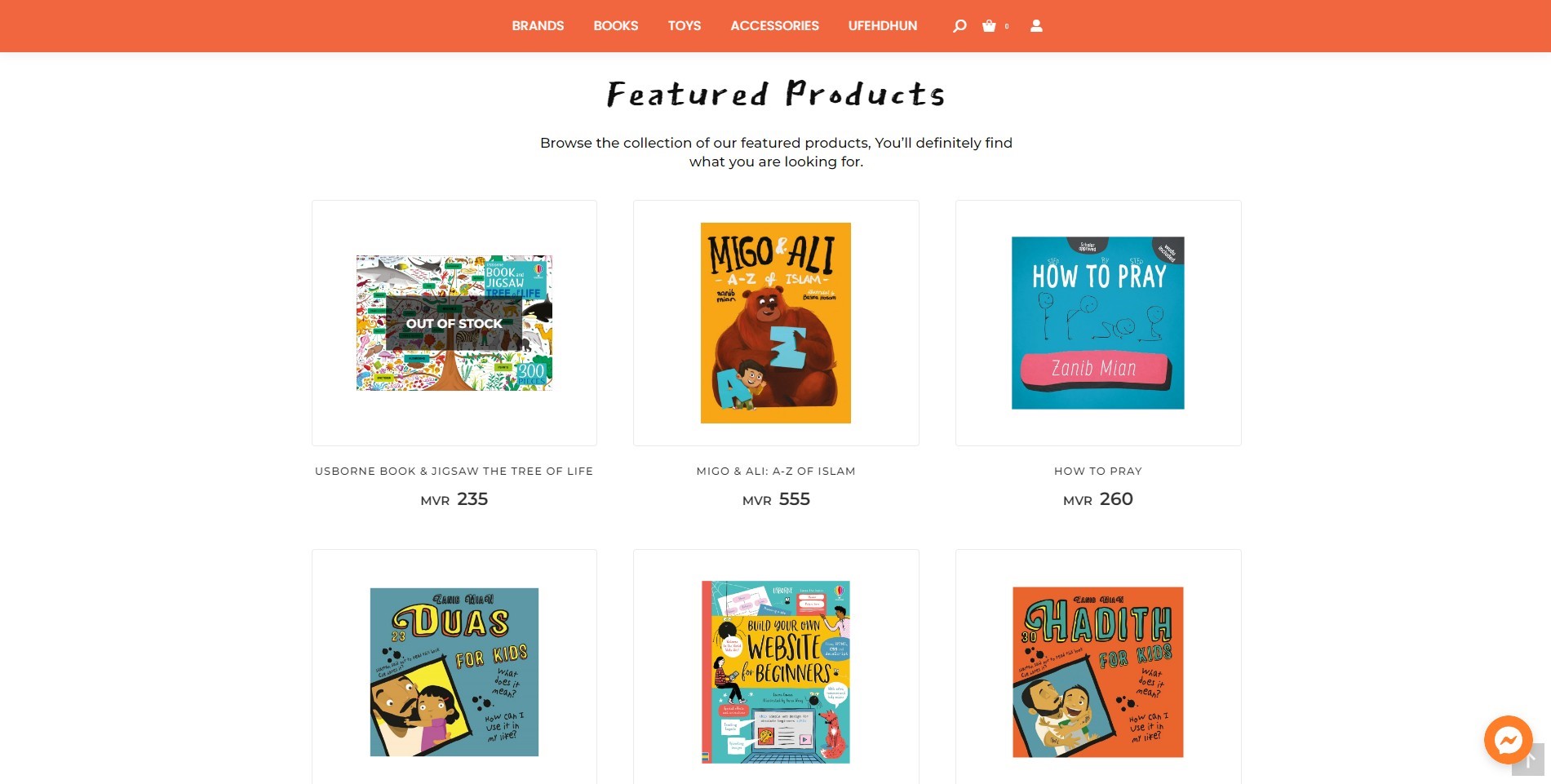Open the shopping basket icon
The height and width of the screenshot is (784, 1551).
pos(990,26)
